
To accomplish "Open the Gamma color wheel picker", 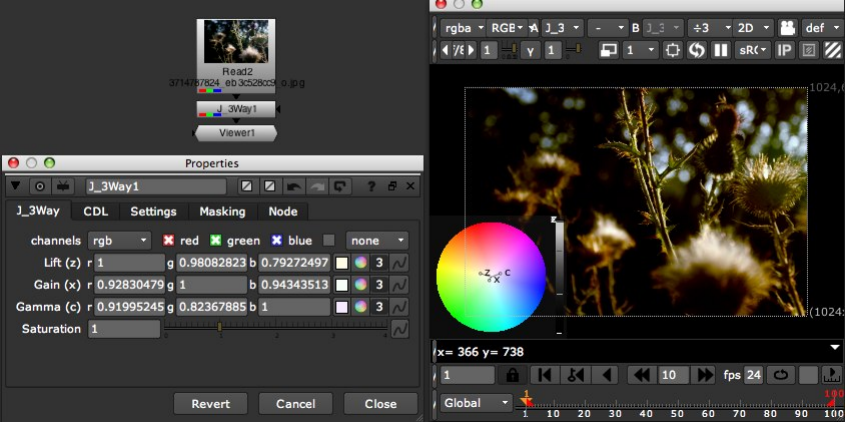I will [361, 307].
